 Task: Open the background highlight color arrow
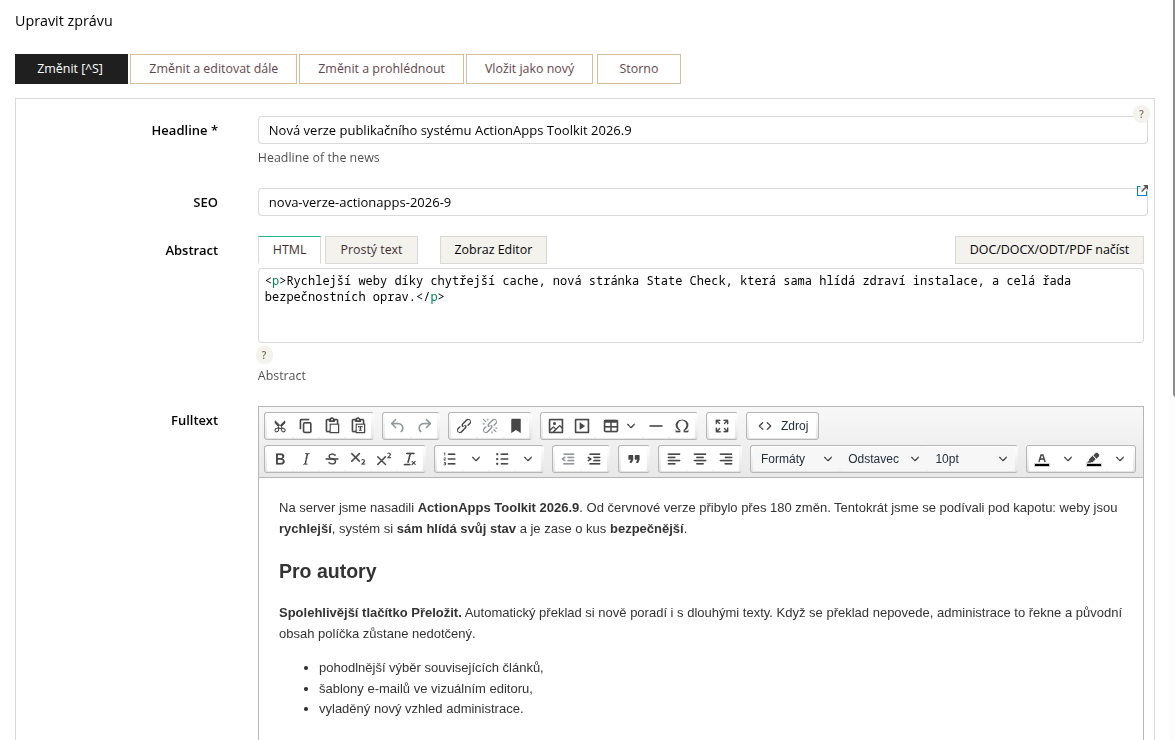1120,459
